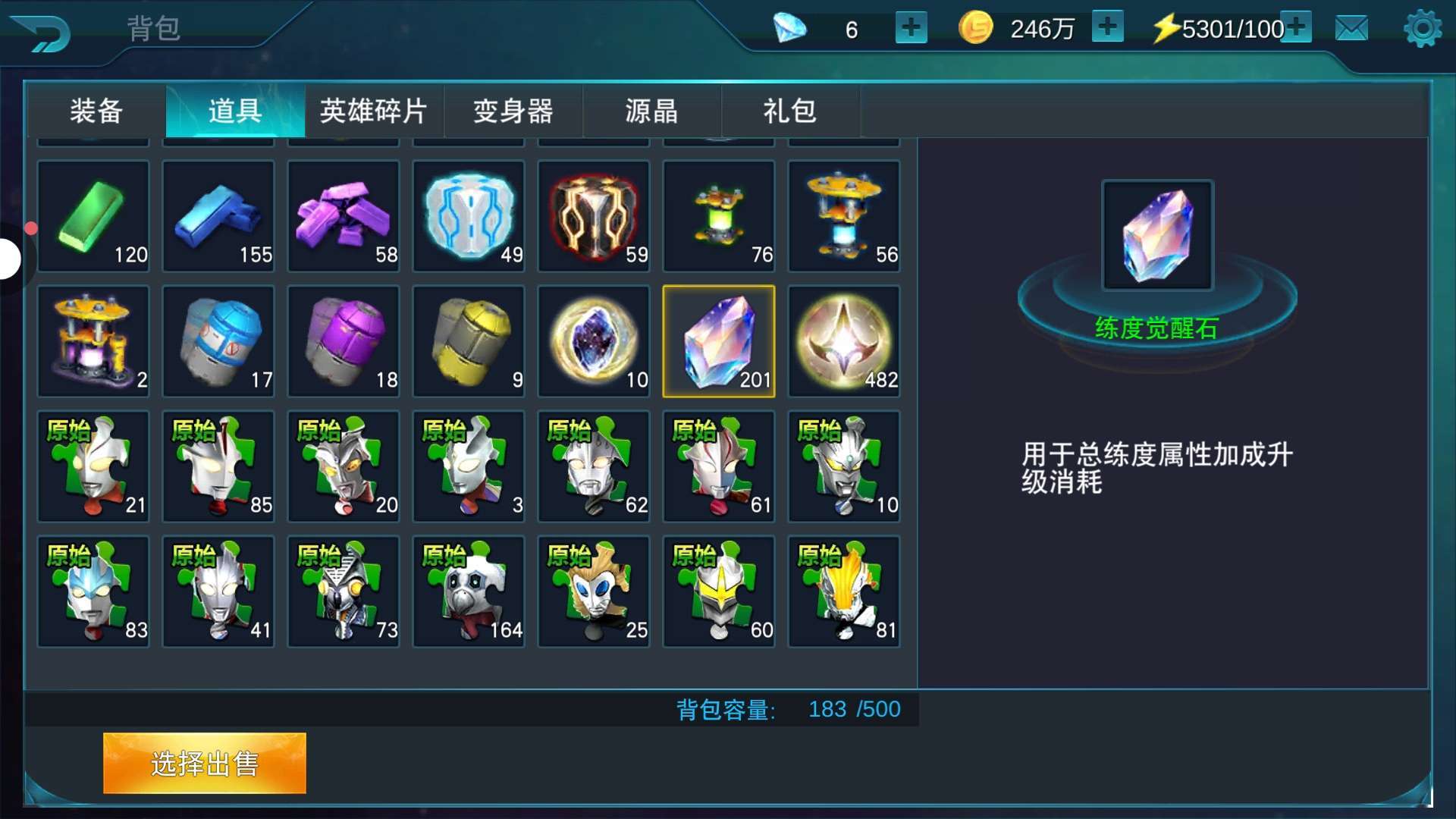Add energy with the plus icon

pos(1296,27)
